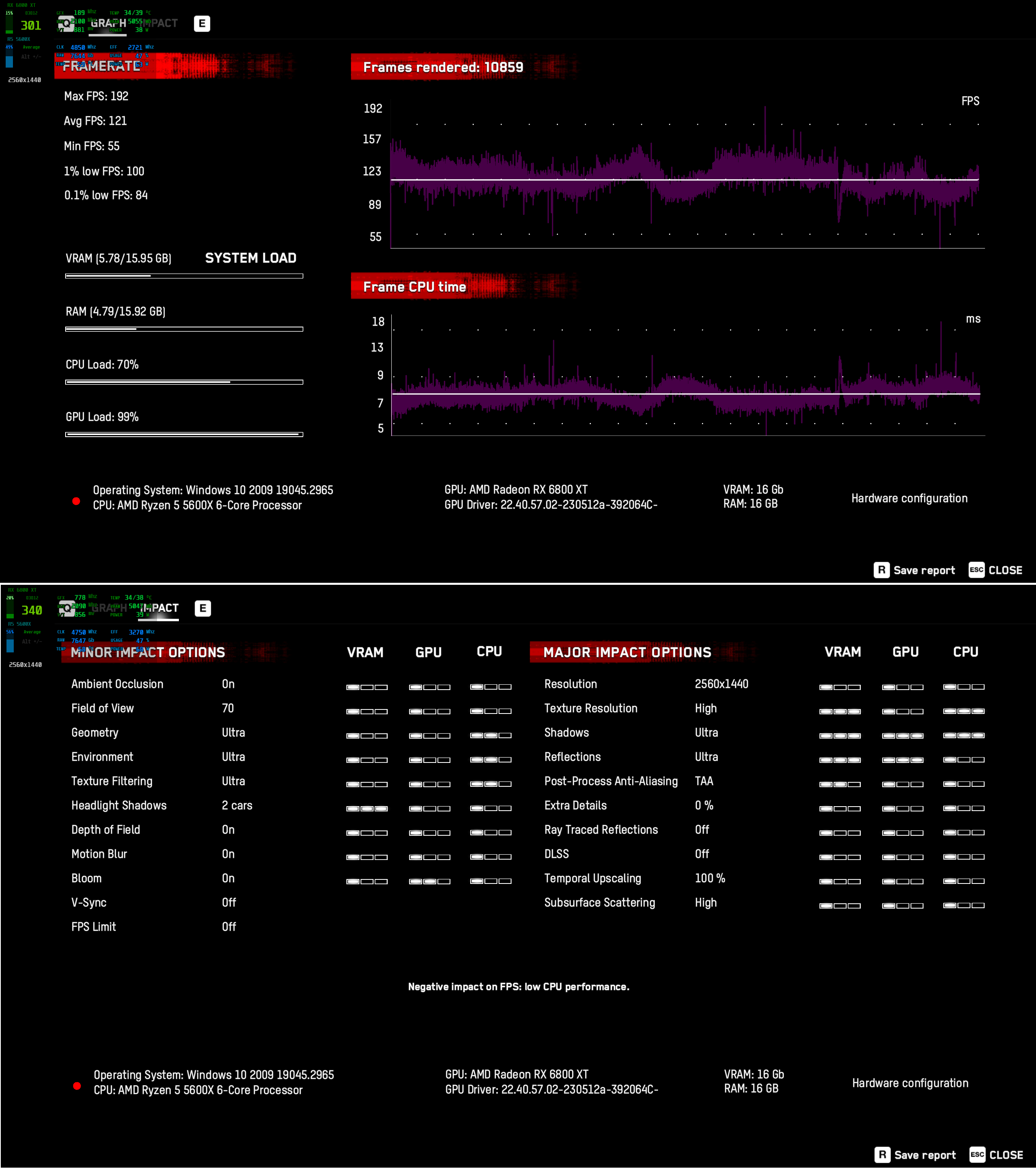This screenshot has height=1168, width=1036.
Task: Click the CLOSE label on the framerate graph page
Action: pos(1005,570)
